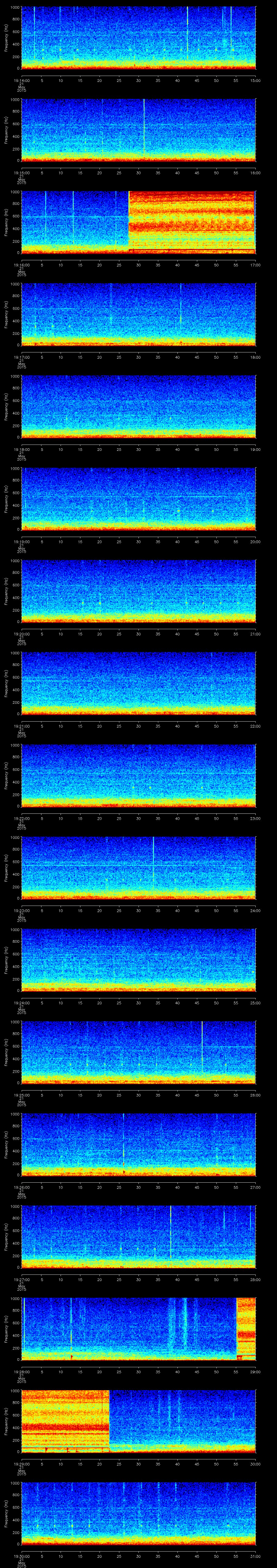Image resolution: width=277 pixels, height=1568 pixels.
Task: Select the 19:21:00 spectrogram panel
Action: [138, 683]
